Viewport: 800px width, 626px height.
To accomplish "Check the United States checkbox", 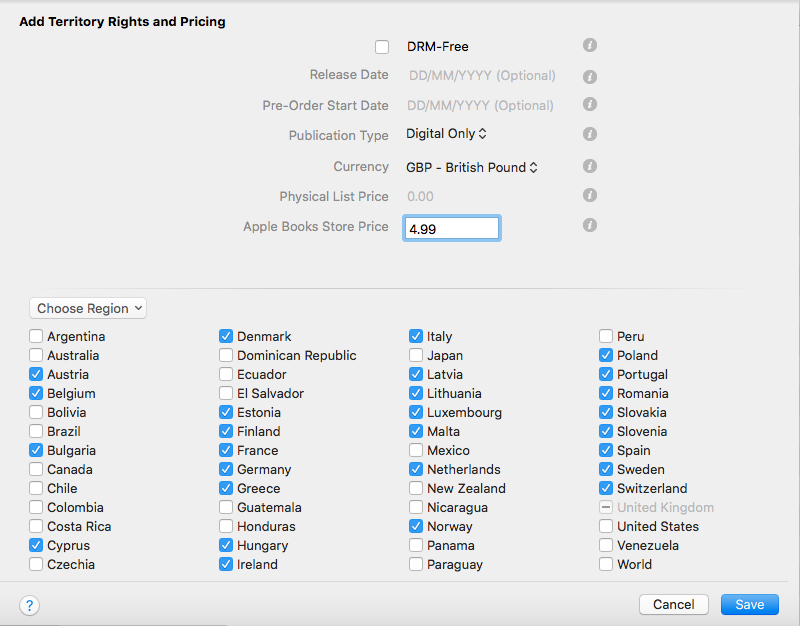I will click(606, 526).
